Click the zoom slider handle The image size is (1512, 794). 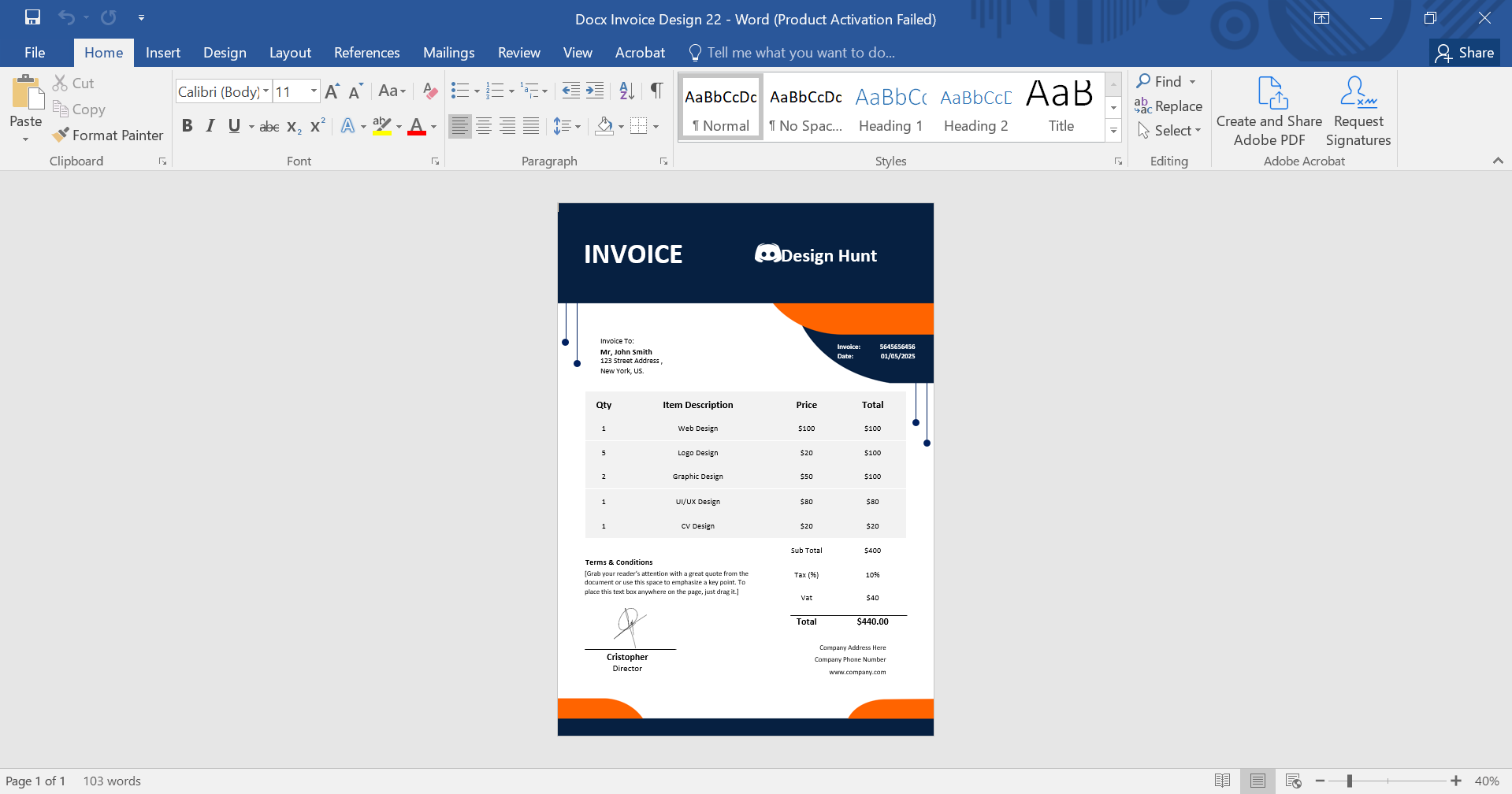[x=1350, y=781]
